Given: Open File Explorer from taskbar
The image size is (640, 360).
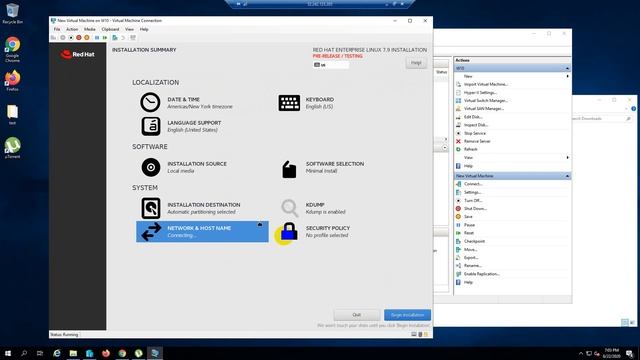Looking at the screenshot, I should coord(73,353).
